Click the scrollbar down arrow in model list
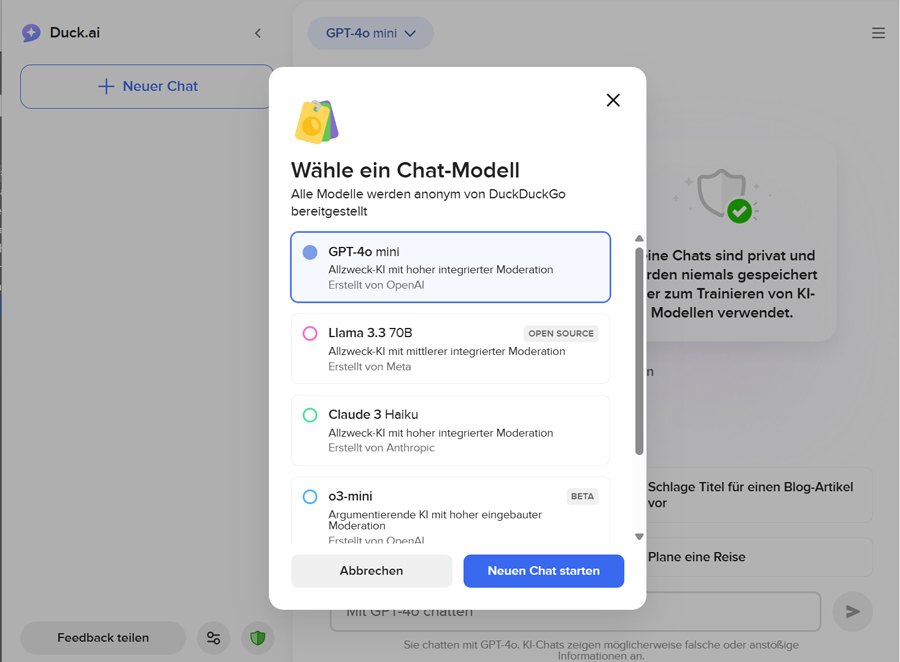This screenshot has width=900, height=662. (x=639, y=537)
